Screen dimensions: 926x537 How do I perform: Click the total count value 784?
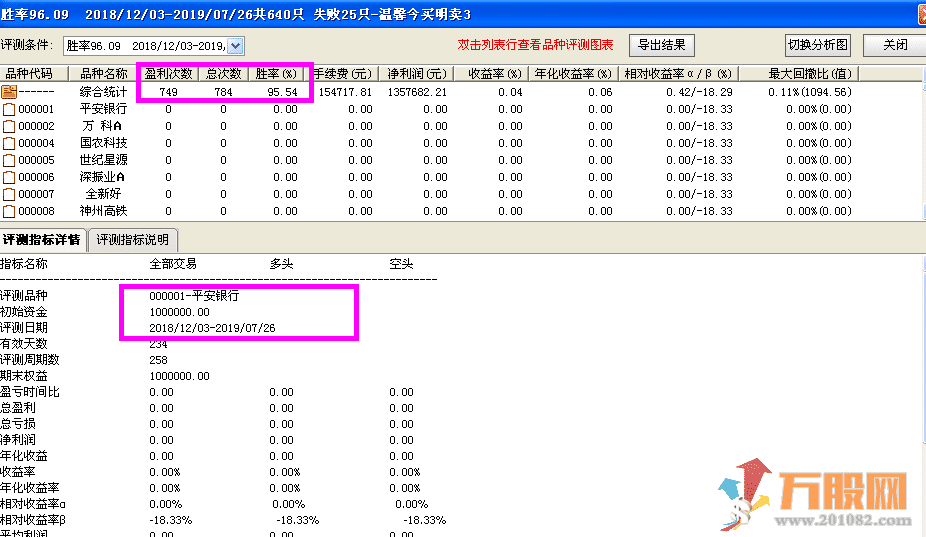pos(223,92)
